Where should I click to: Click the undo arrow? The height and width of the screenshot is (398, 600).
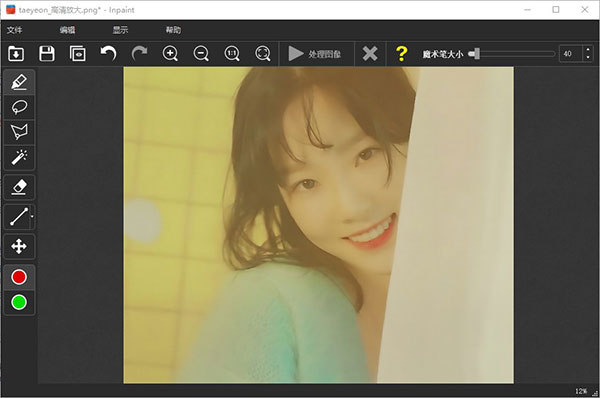(x=108, y=54)
